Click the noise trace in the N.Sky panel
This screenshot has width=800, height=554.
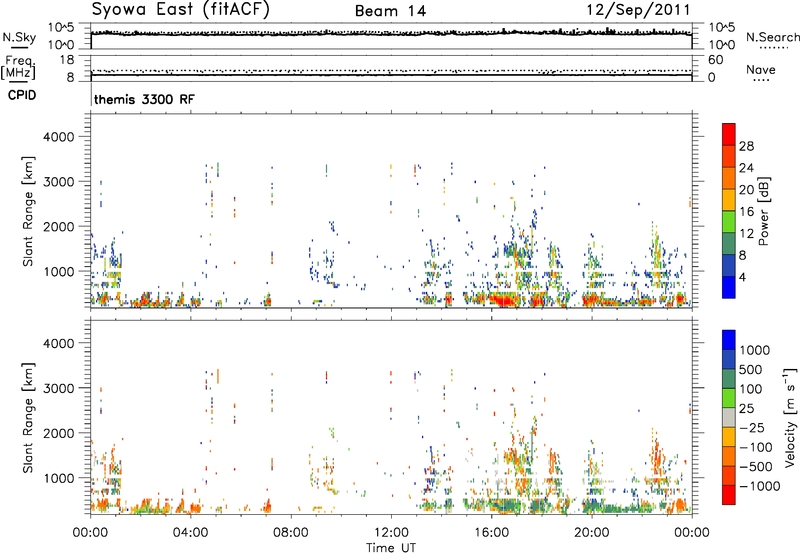(391, 33)
